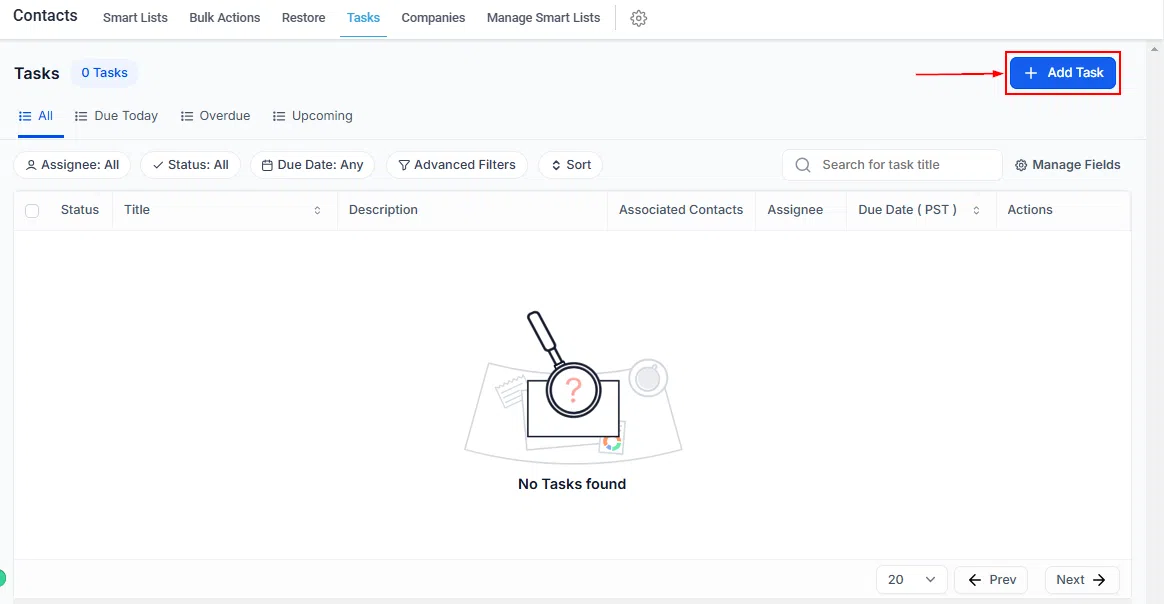Click the Add Task button

tap(1063, 73)
